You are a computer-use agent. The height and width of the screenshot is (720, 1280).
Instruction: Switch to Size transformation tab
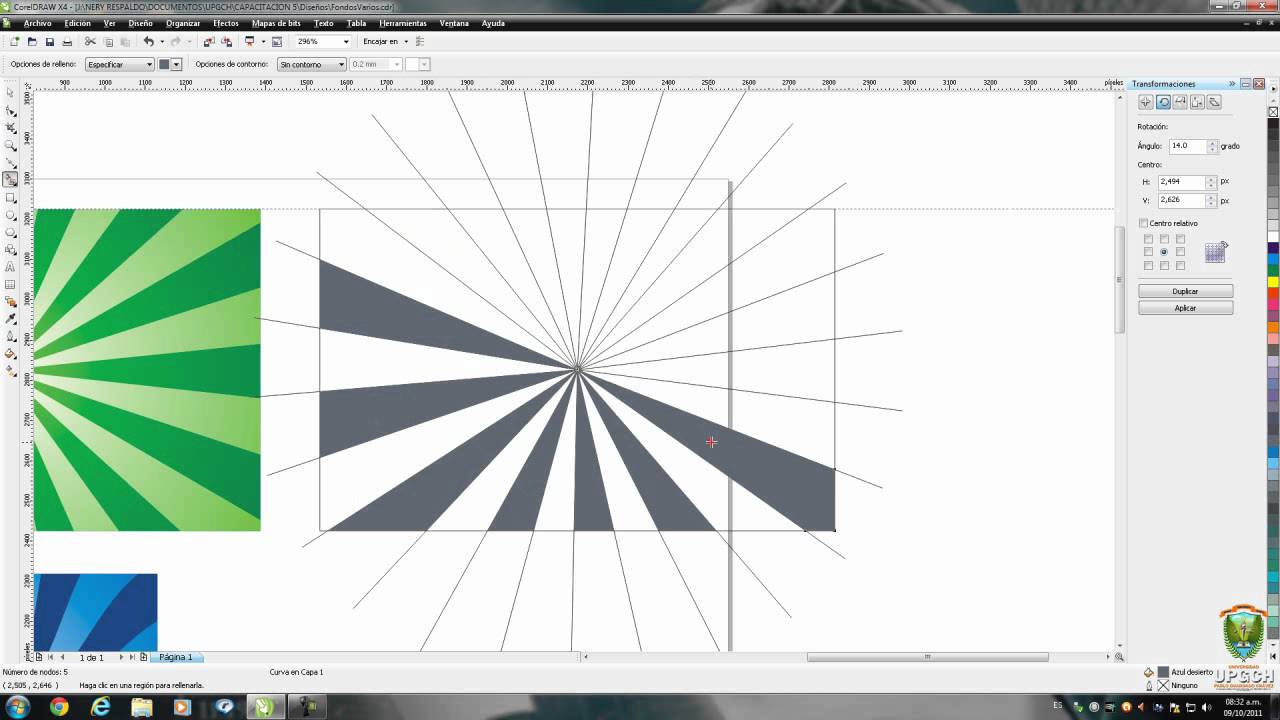[x=1197, y=102]
